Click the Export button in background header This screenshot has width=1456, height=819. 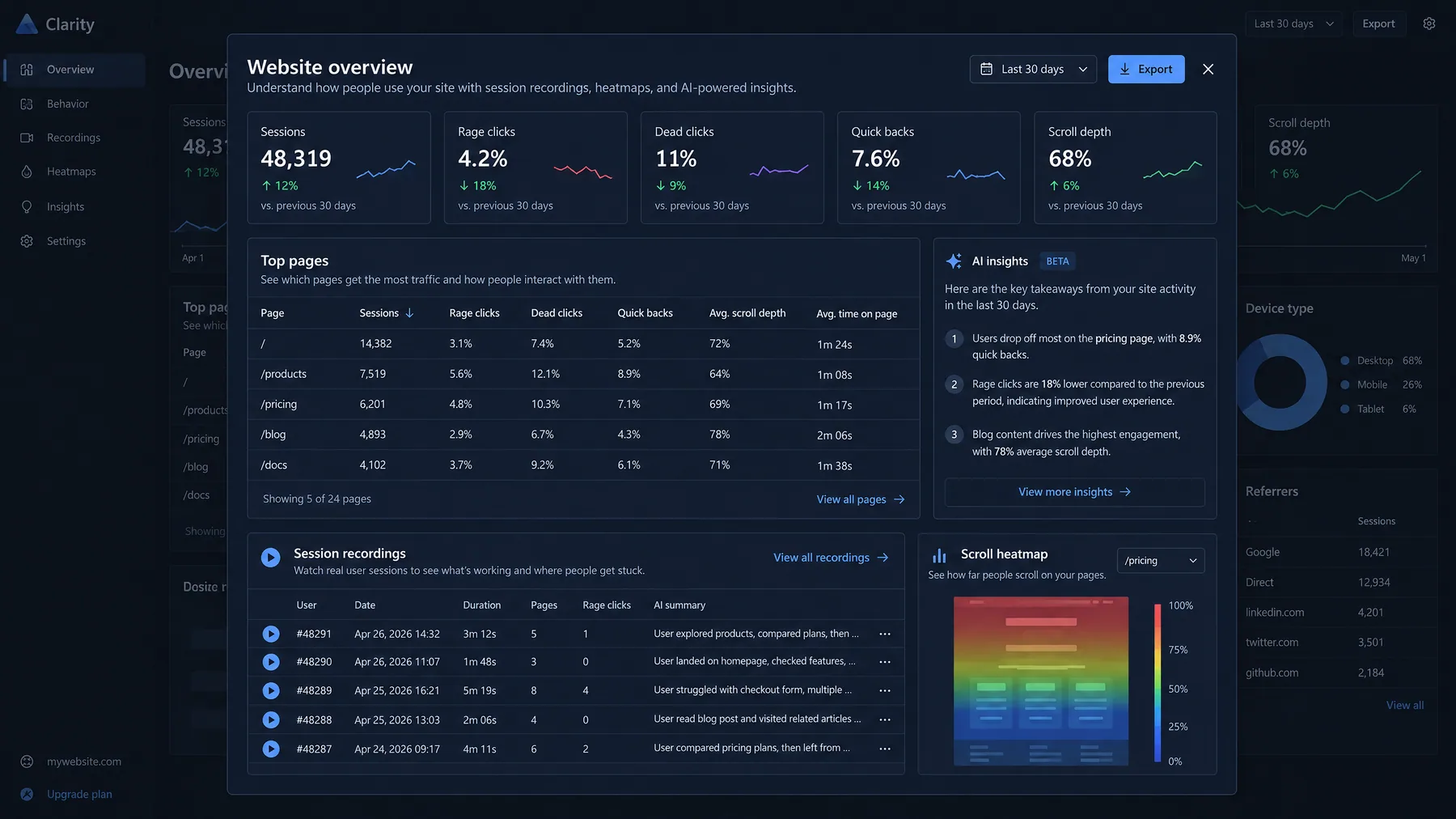(x=1378, y=23)
